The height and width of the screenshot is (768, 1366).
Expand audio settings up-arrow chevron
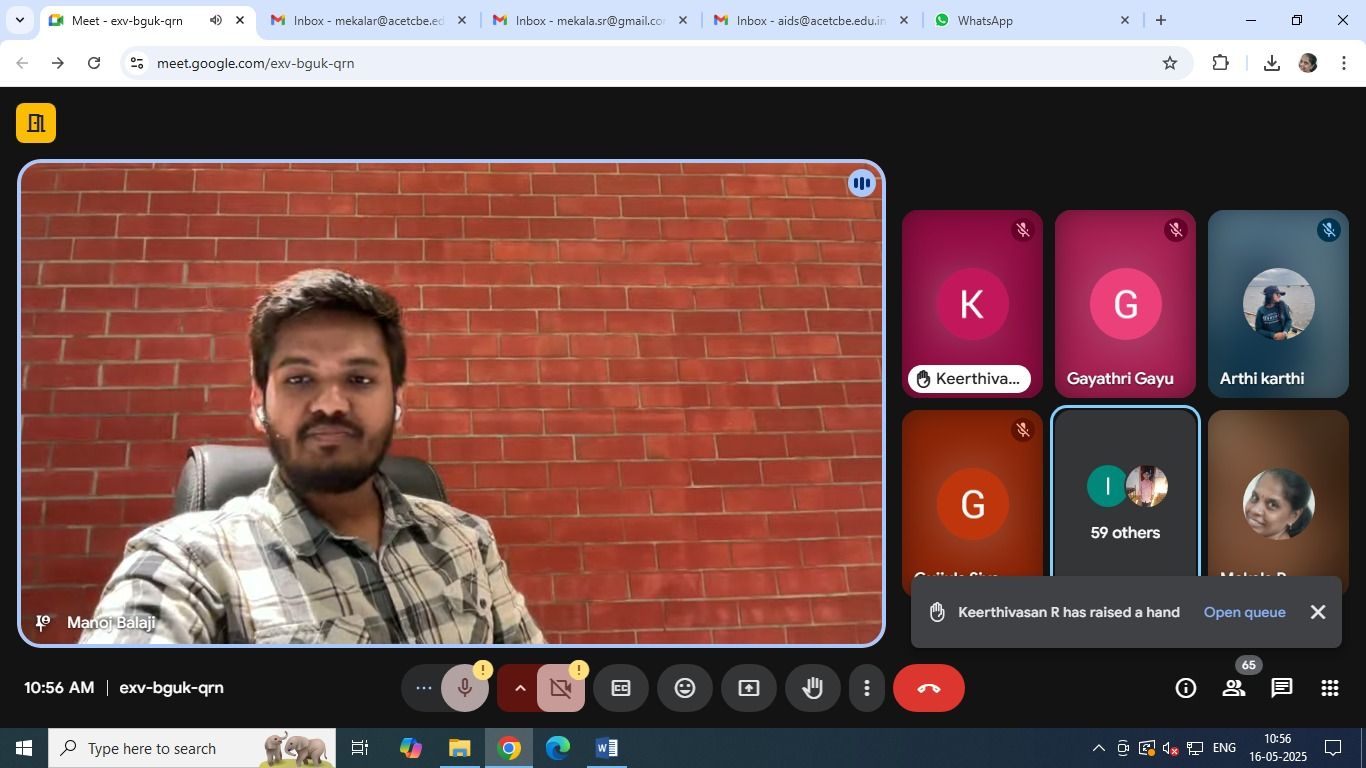(520, 688)
